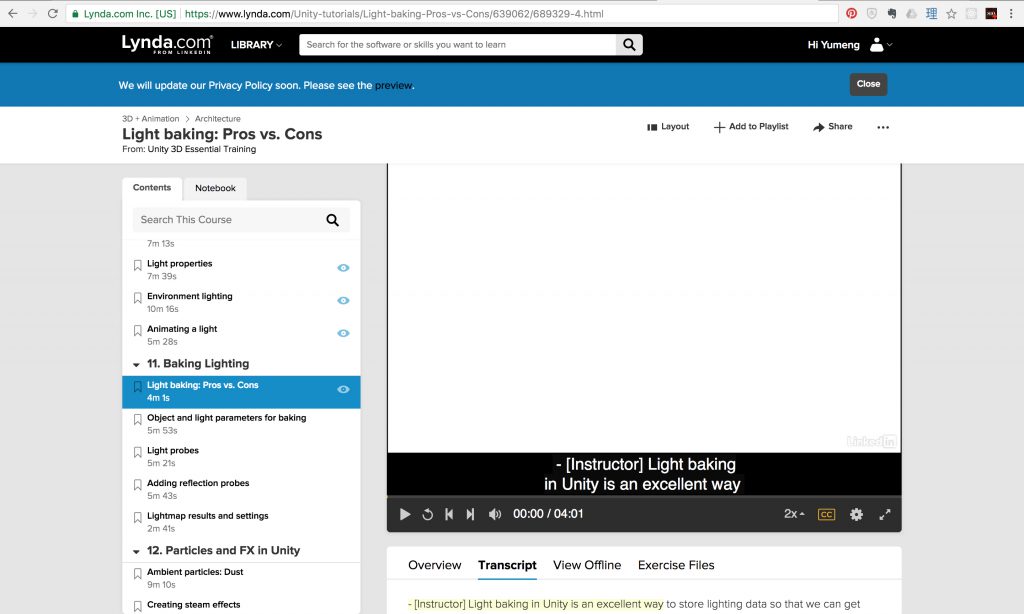Bookmark Environment lighting video
Viewport: 1024px width, 614px height.
[x=137, y=298]
